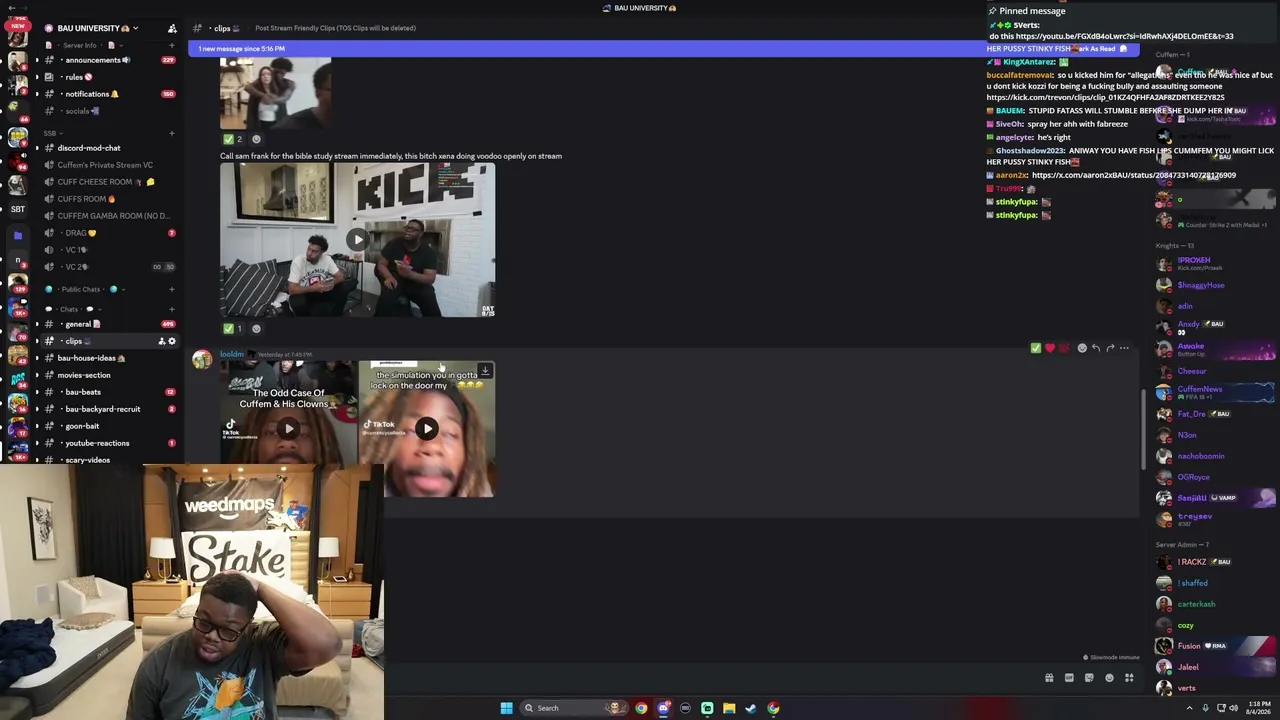
Task: Open more options for looldm message
Action: pyautogui.click(x=1124, y=348)
